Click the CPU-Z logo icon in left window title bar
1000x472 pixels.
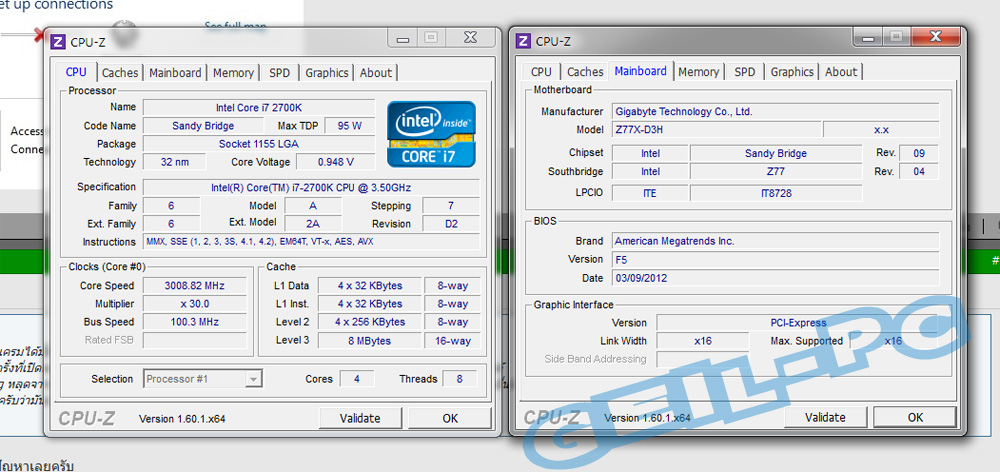[x=58, y=41]
